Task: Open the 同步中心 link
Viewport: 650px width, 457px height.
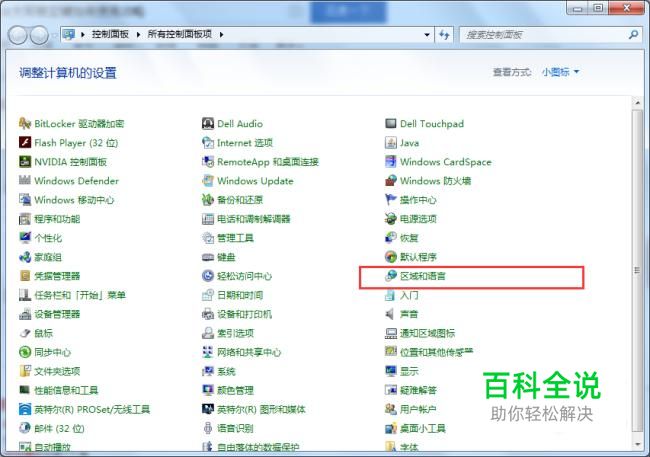Action: [53, 352]
